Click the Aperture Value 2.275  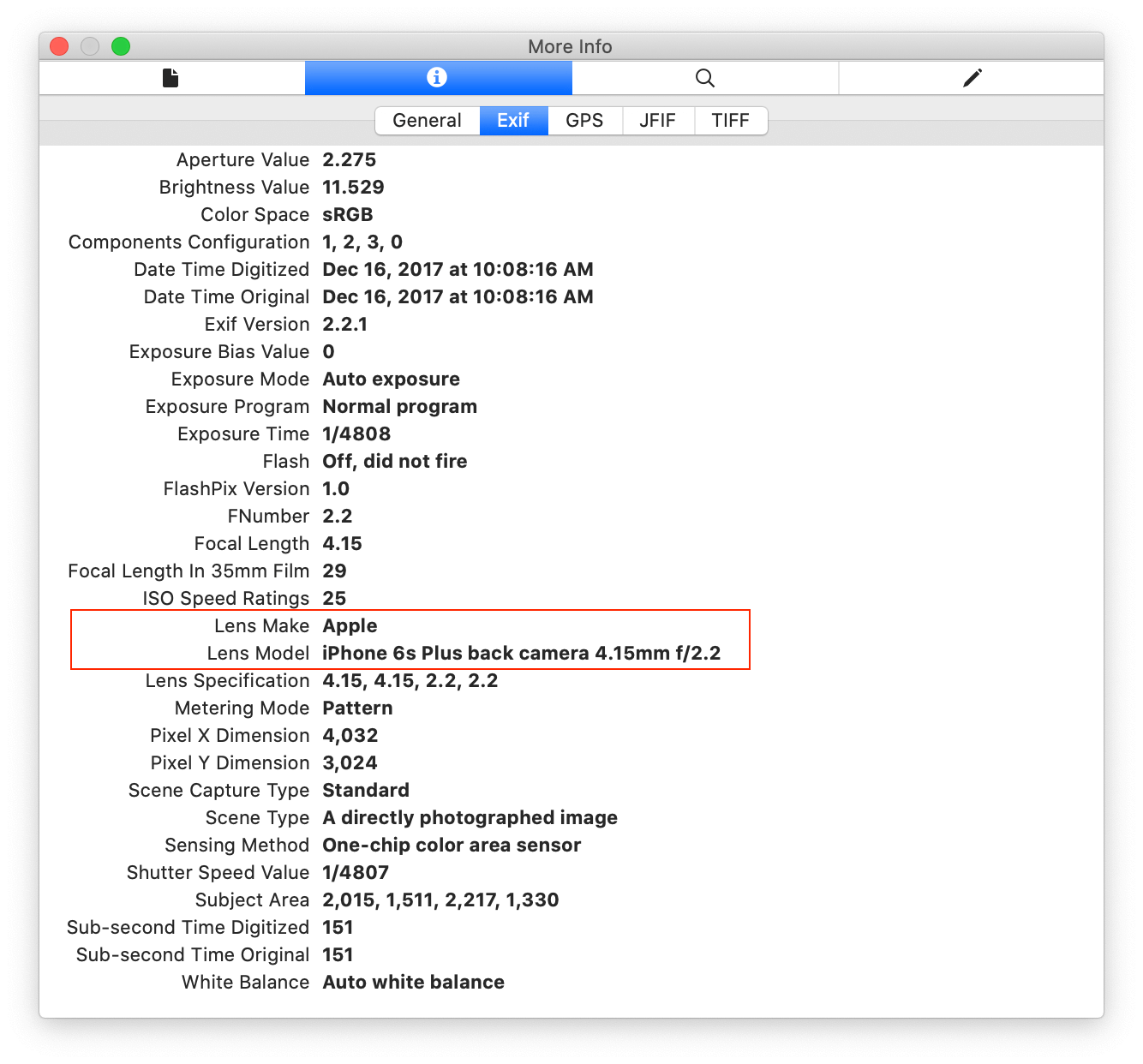[x=349, y=160]
